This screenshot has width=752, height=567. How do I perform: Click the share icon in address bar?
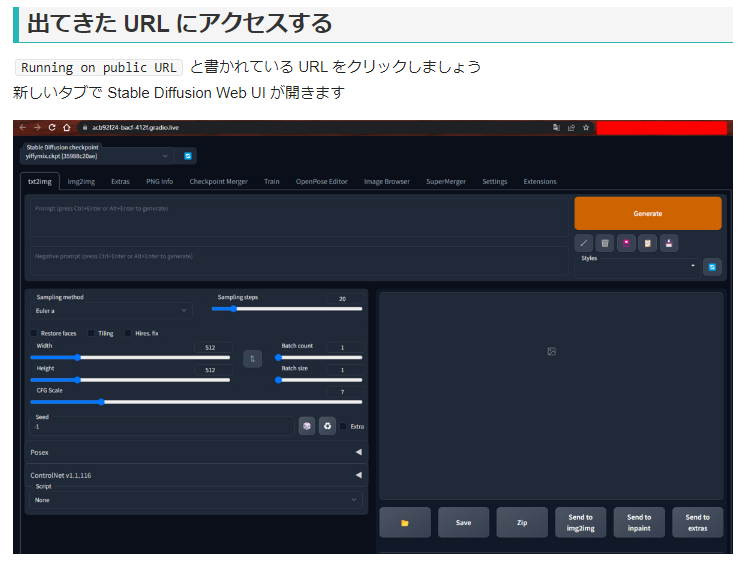[571, 128]
